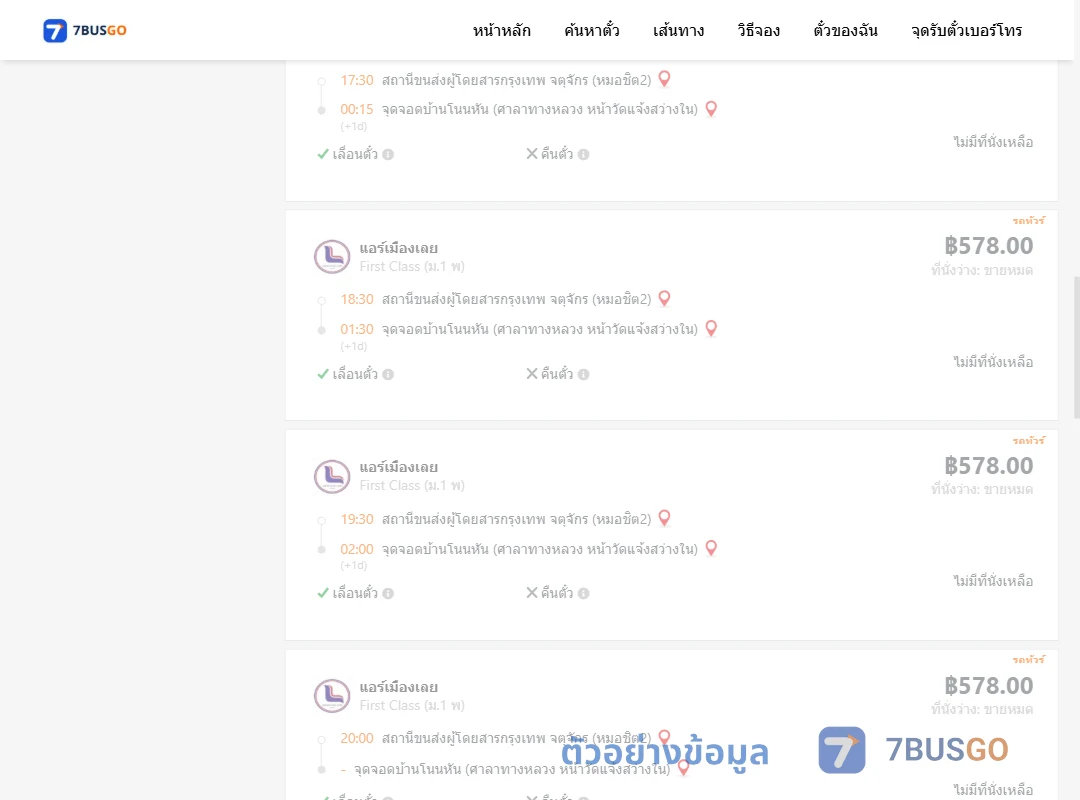
Task: Click the 00:15 arrival time
Action: (357, 109)
